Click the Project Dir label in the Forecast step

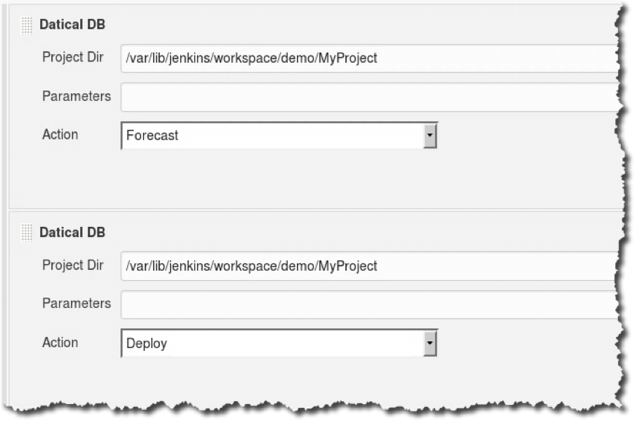(73, 57)
